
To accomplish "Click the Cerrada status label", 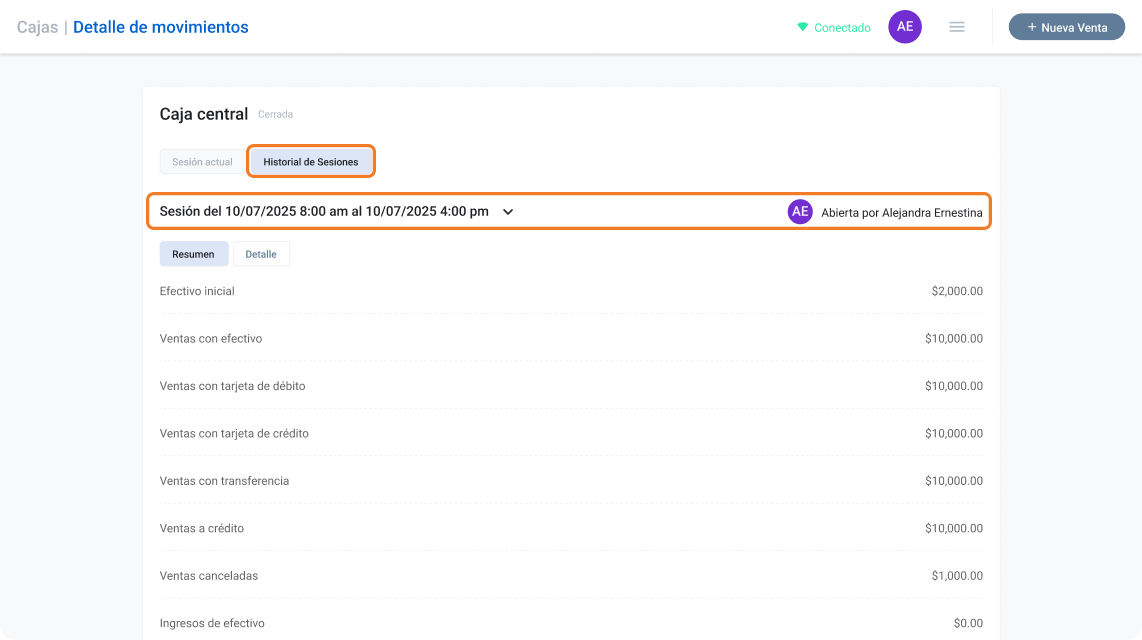I will [275, 114].
